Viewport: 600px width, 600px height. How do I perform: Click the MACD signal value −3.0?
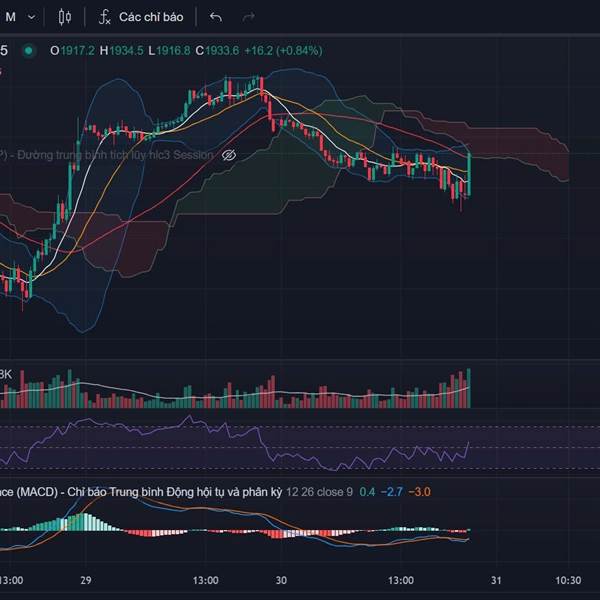pos(419,492)
